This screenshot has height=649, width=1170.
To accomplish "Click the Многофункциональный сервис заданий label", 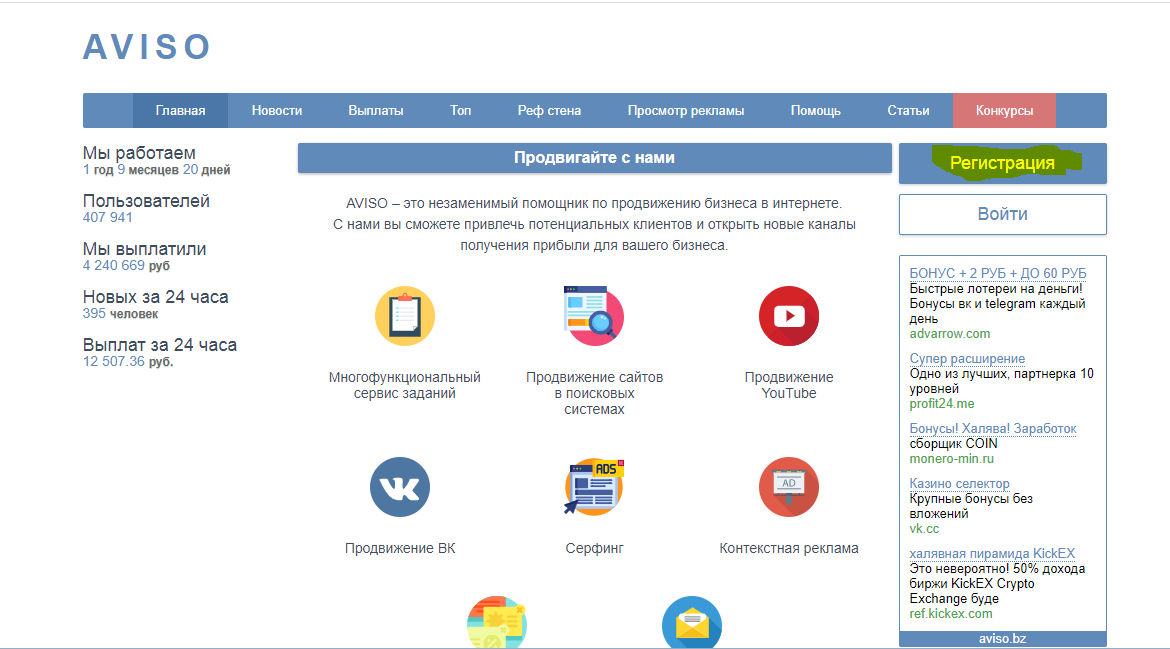I will click(x=404, y=385).
